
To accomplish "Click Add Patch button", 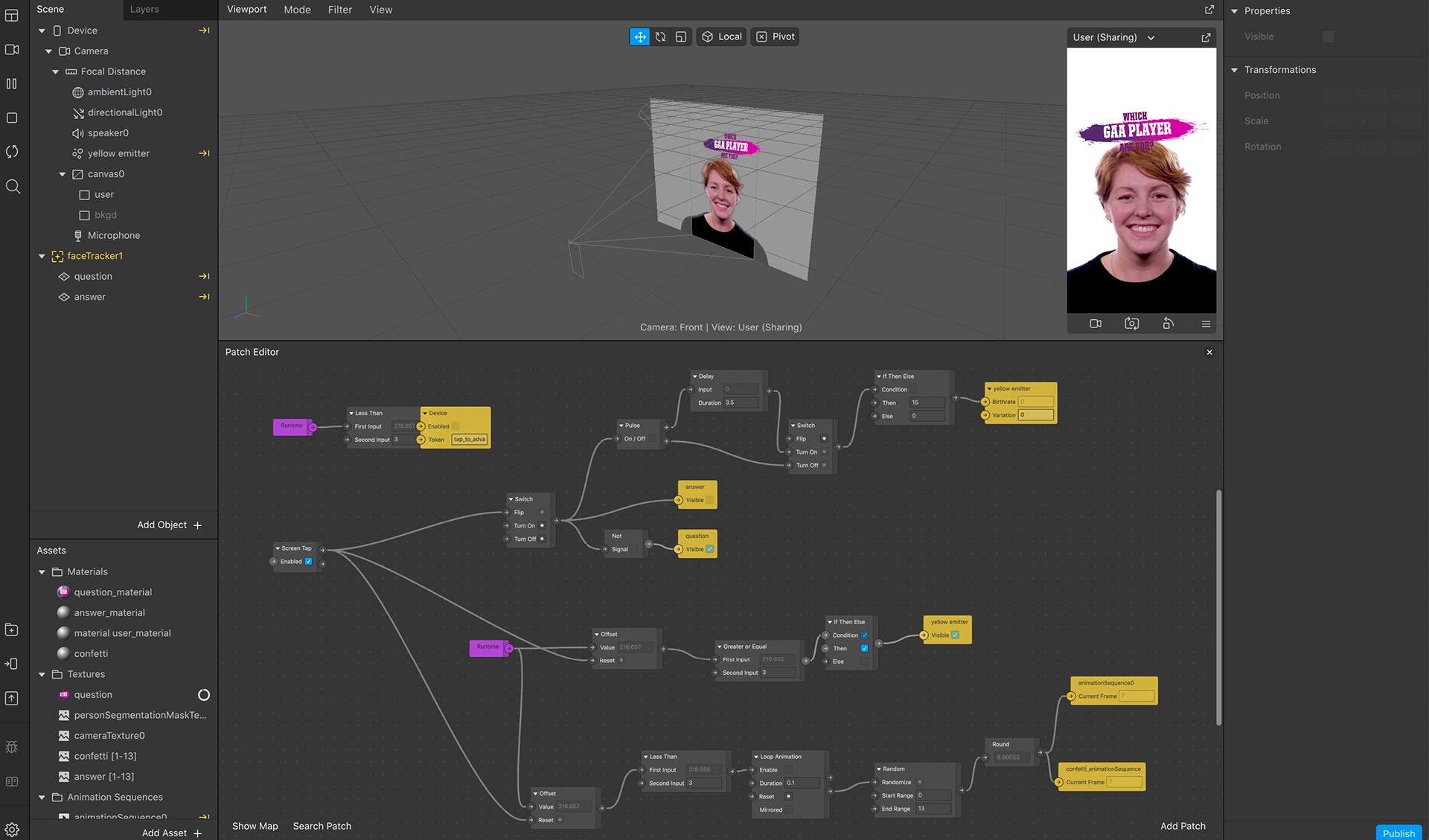I will (x=1182, y=826).
